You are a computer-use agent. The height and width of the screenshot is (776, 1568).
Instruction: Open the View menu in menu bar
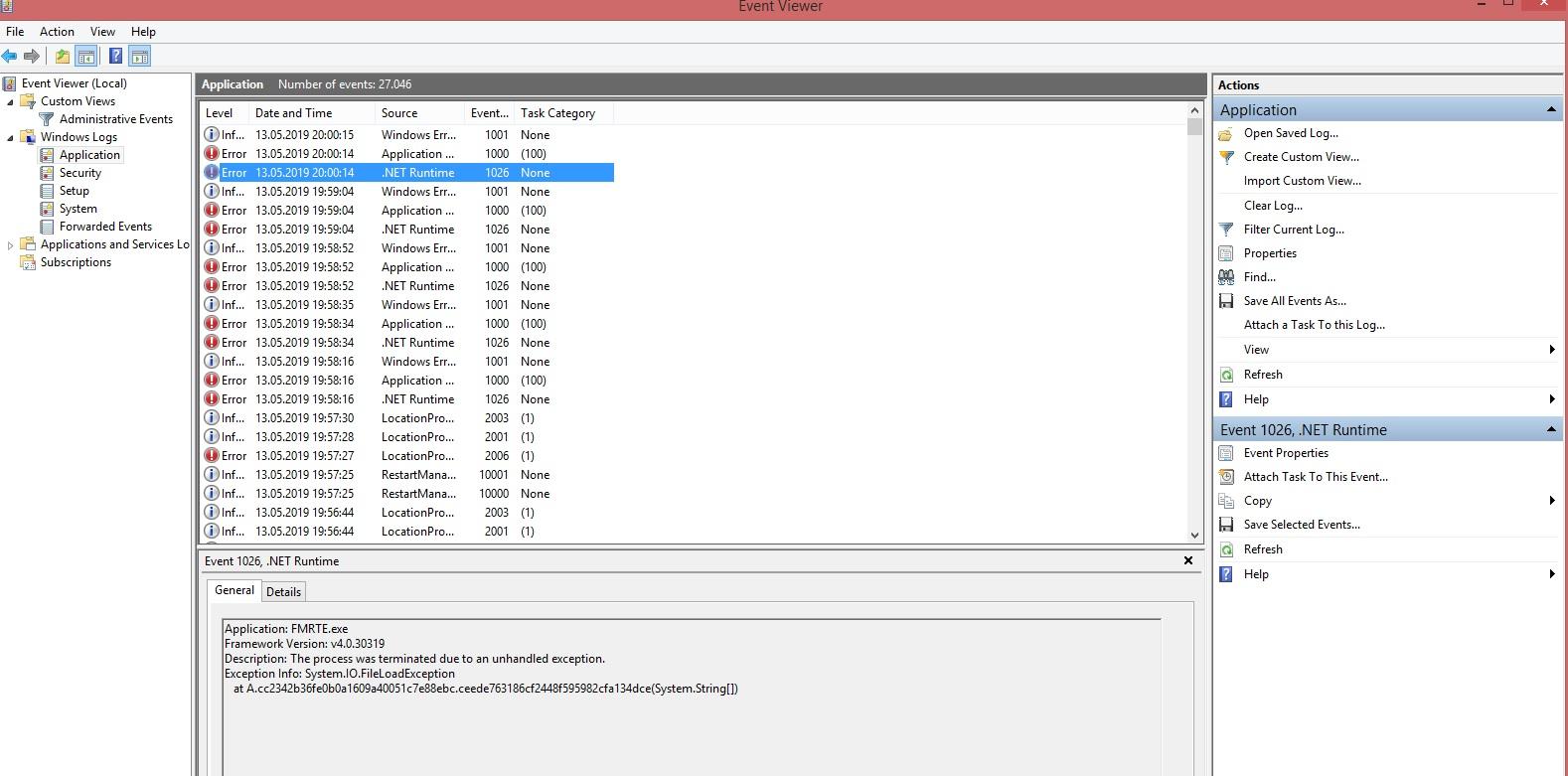pos(102,32)
